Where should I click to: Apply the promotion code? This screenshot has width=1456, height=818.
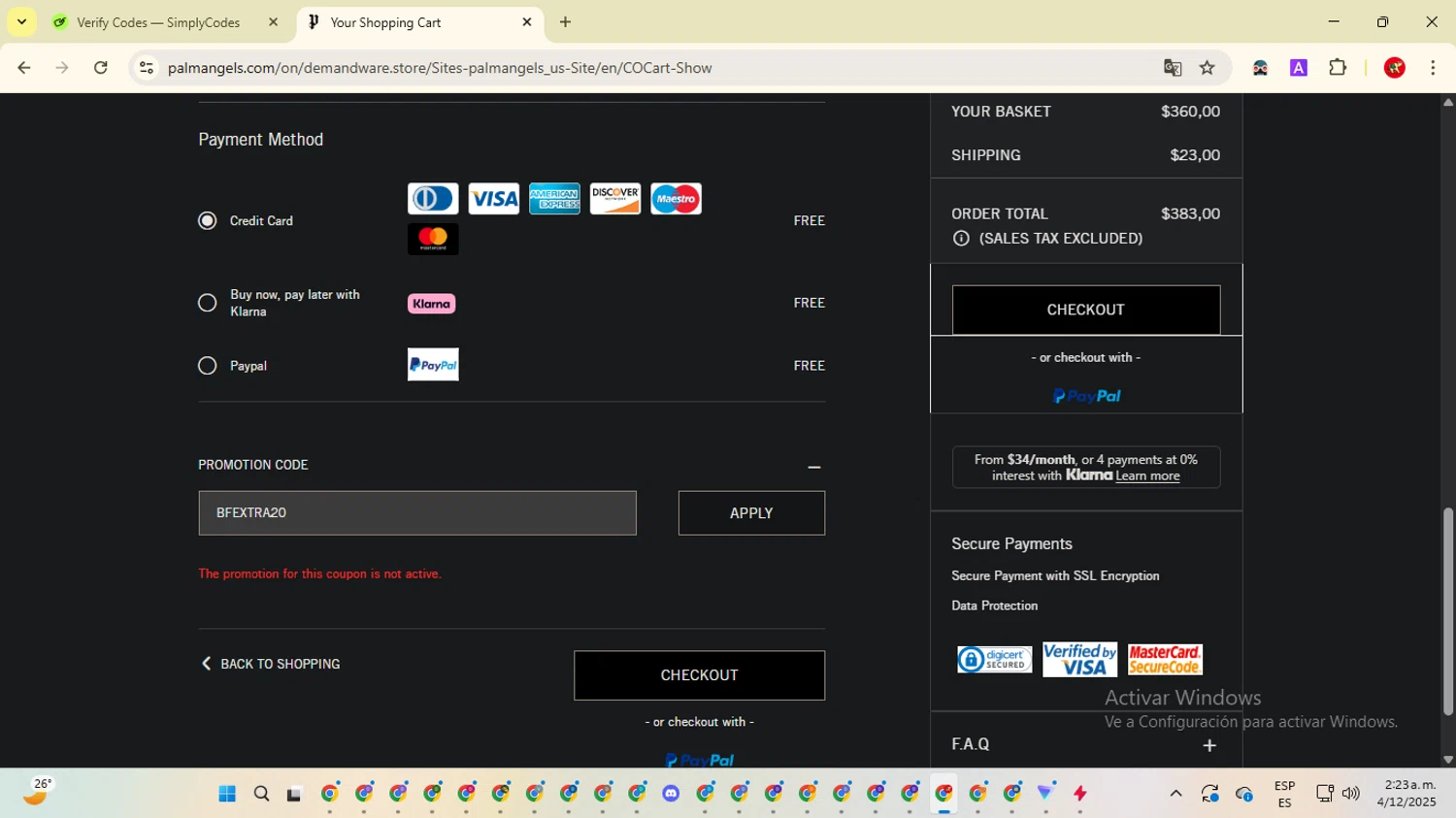751,512
